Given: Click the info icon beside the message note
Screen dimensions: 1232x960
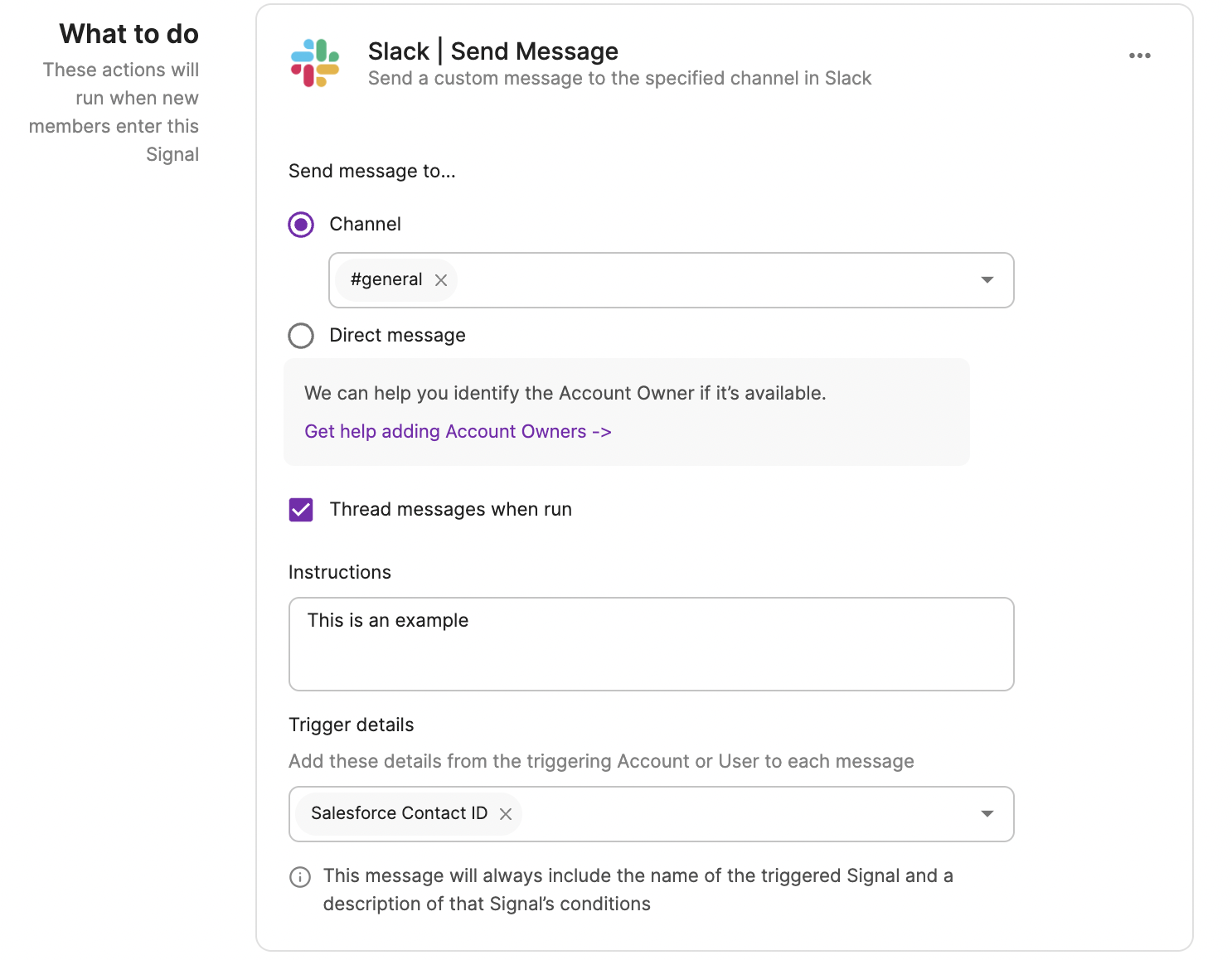Looking at the screenshot, I should click(x=300, y=877).
